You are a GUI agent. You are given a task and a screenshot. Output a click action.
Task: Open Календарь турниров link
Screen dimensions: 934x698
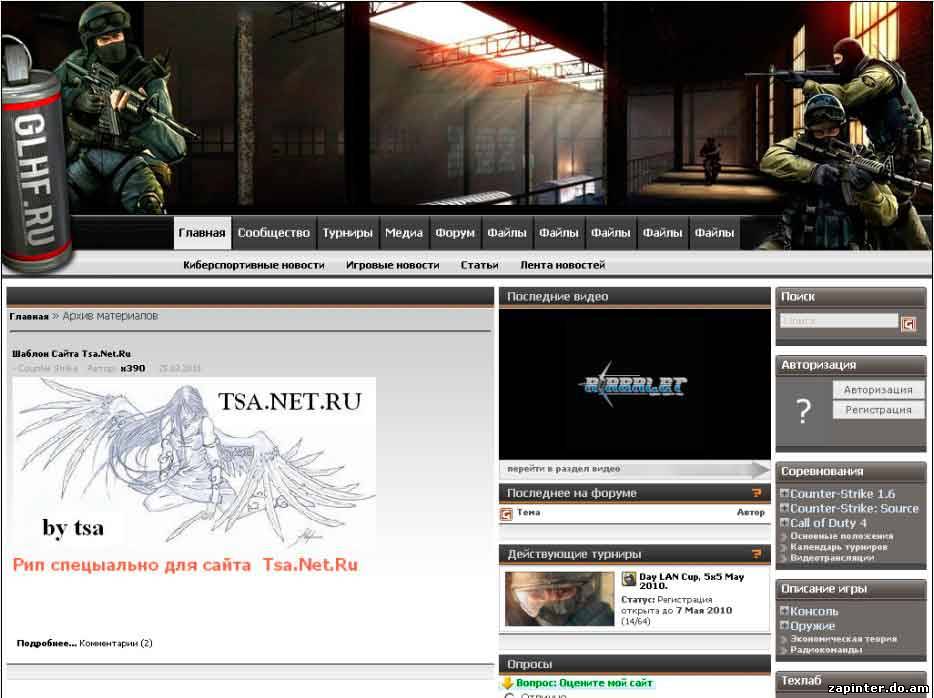click(839, 547)
